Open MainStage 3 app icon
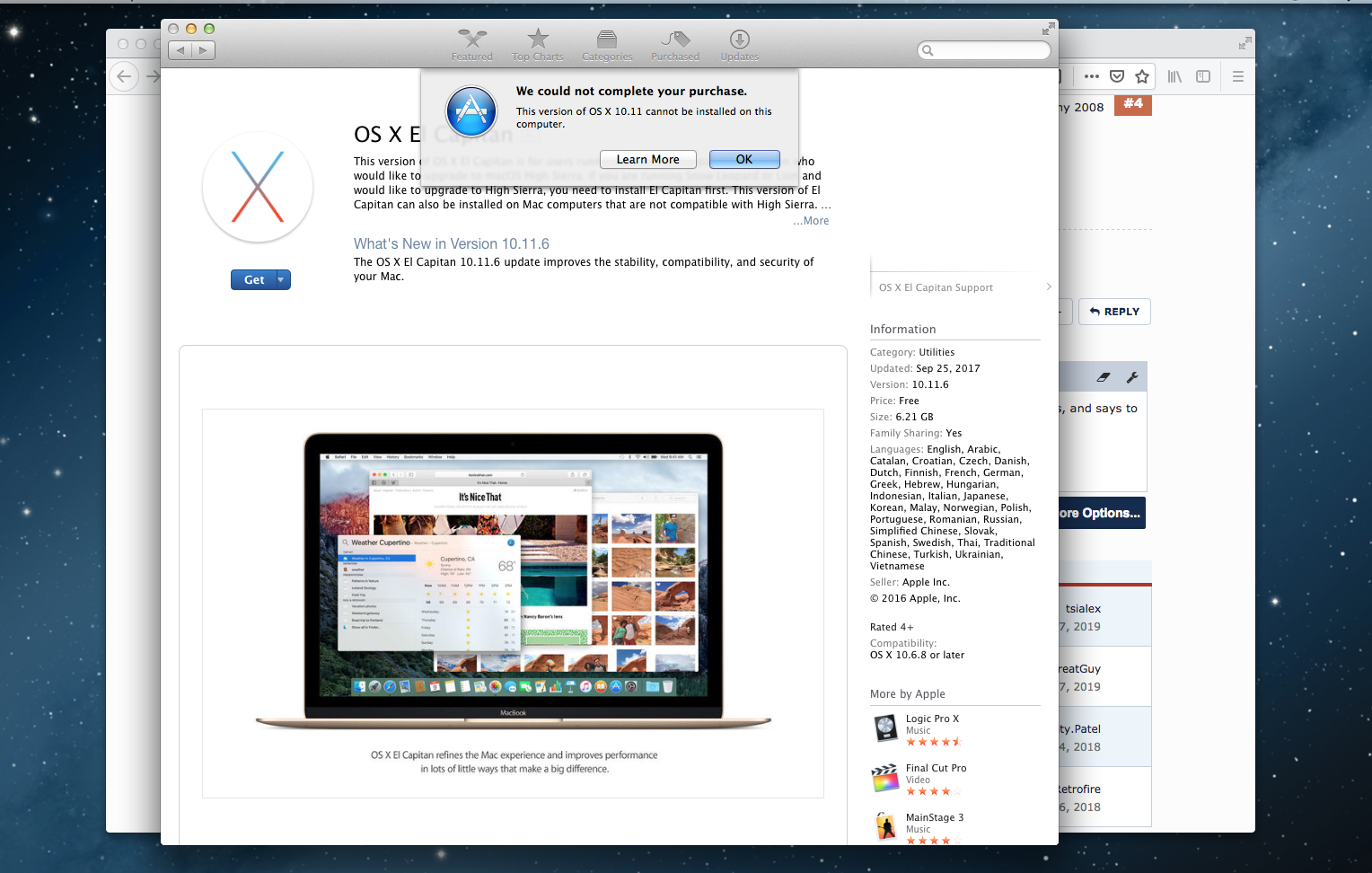The height and width of the screenshot is (873, 1372). pyautogui.click(x=886, y=826)
